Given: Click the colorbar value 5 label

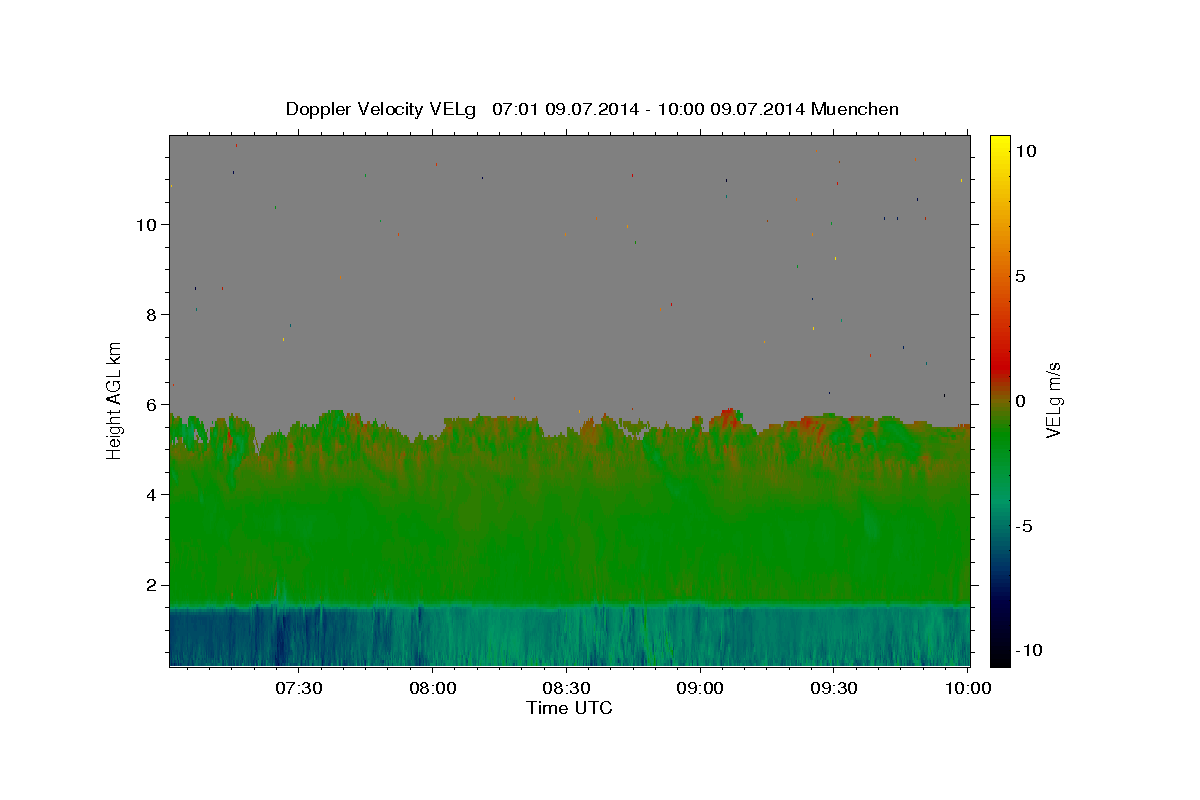Looking at the screenshot, I should click(1021, 276).
